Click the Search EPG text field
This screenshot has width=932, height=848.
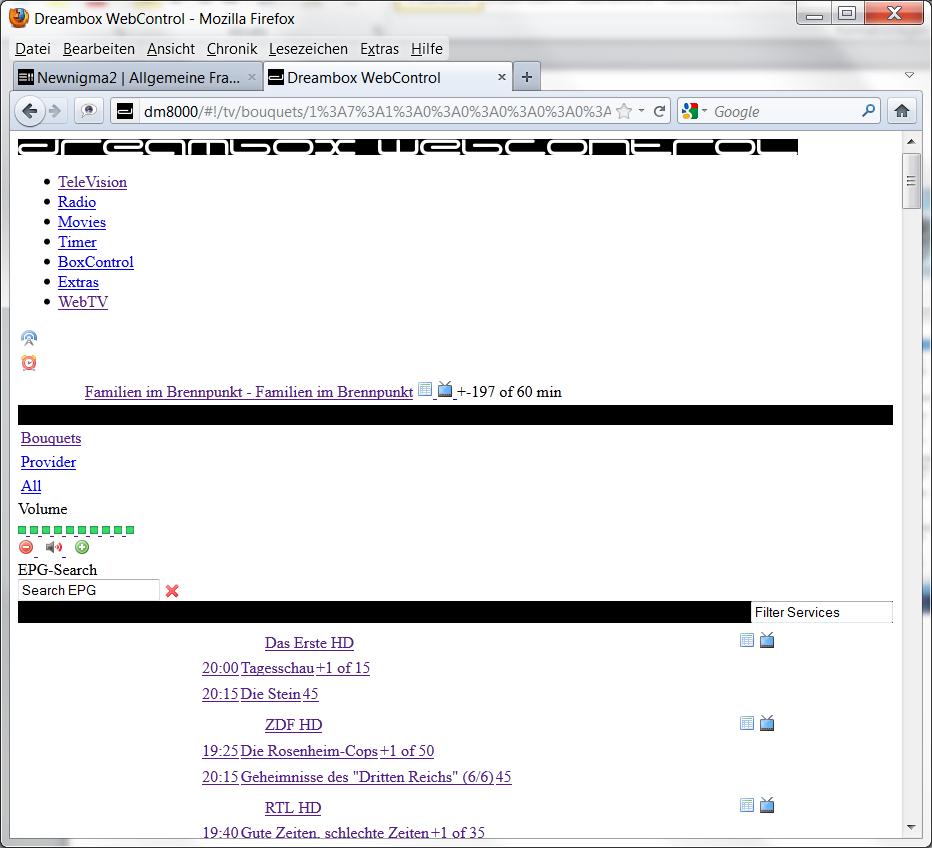[88, 590]
